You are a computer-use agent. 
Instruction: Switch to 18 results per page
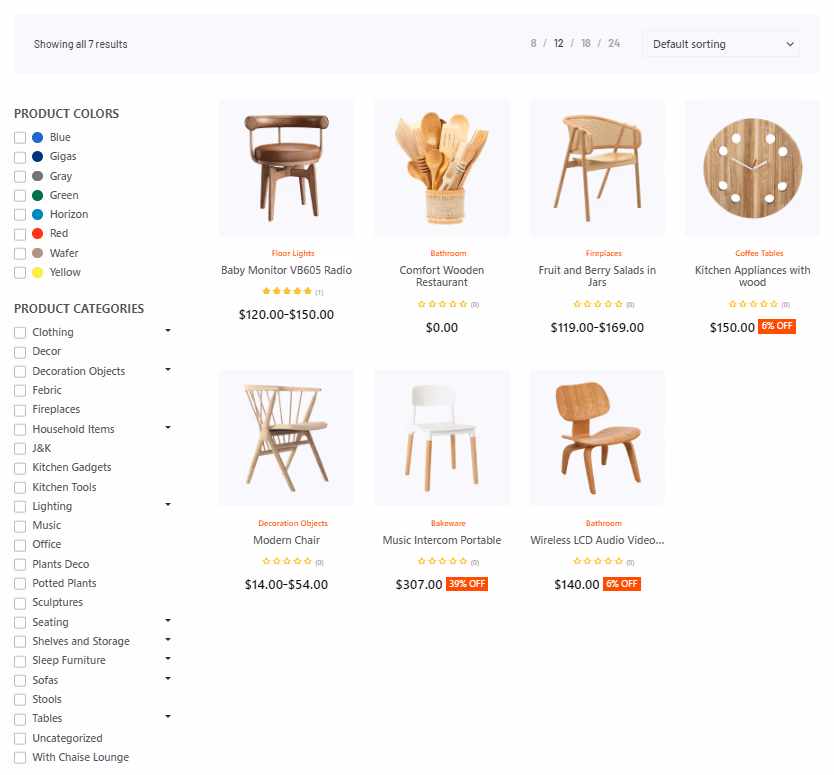click(x=586, y=43)
